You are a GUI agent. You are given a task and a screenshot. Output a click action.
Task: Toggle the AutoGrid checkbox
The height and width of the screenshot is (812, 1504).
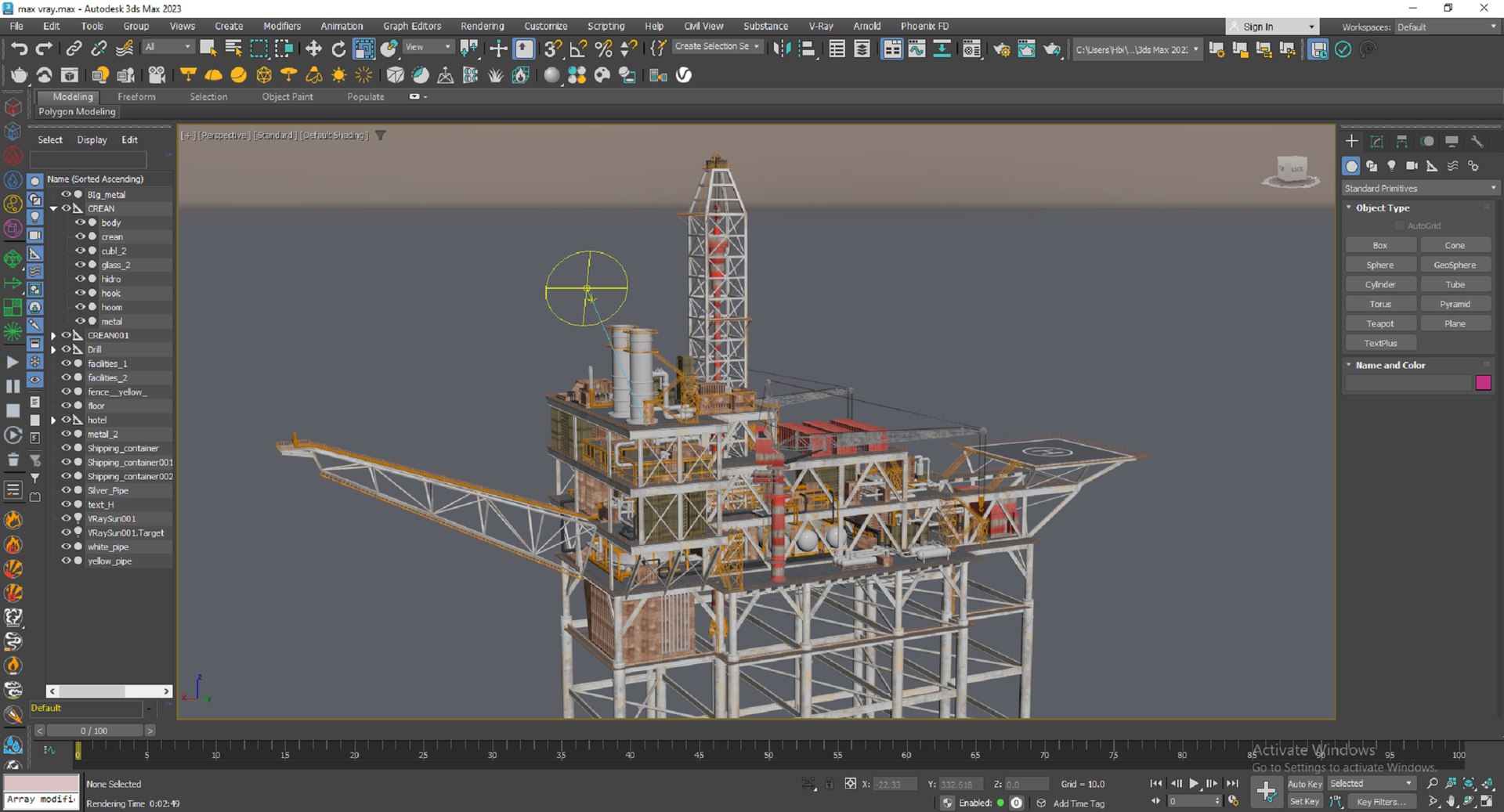click(x=1400, y=226)
